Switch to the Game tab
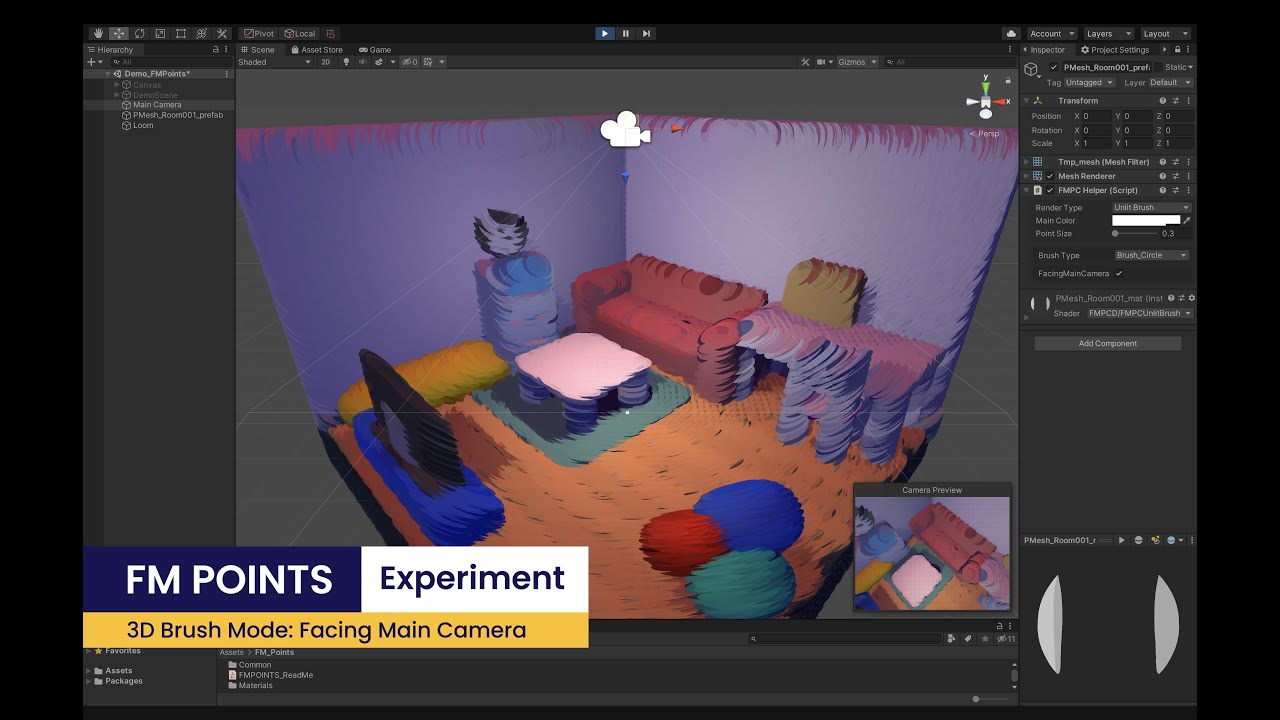The height and width of the screenshot is (720, 1280). click(x=375, y=49)
